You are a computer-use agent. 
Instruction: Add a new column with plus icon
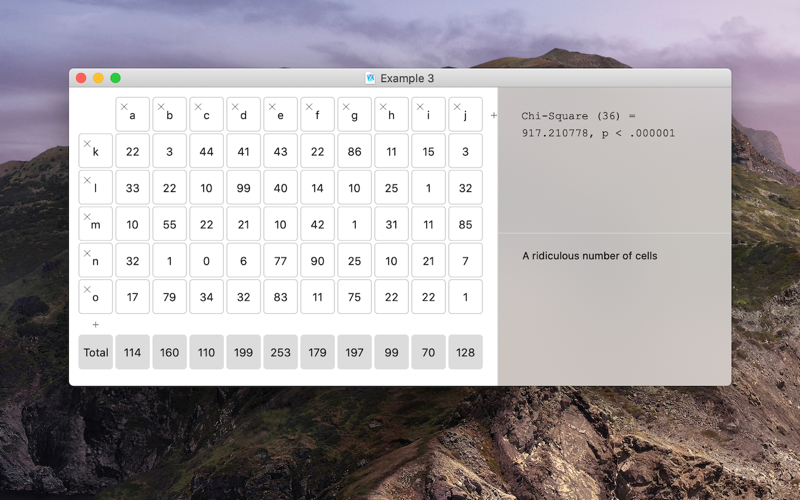(x=493, y=115)
